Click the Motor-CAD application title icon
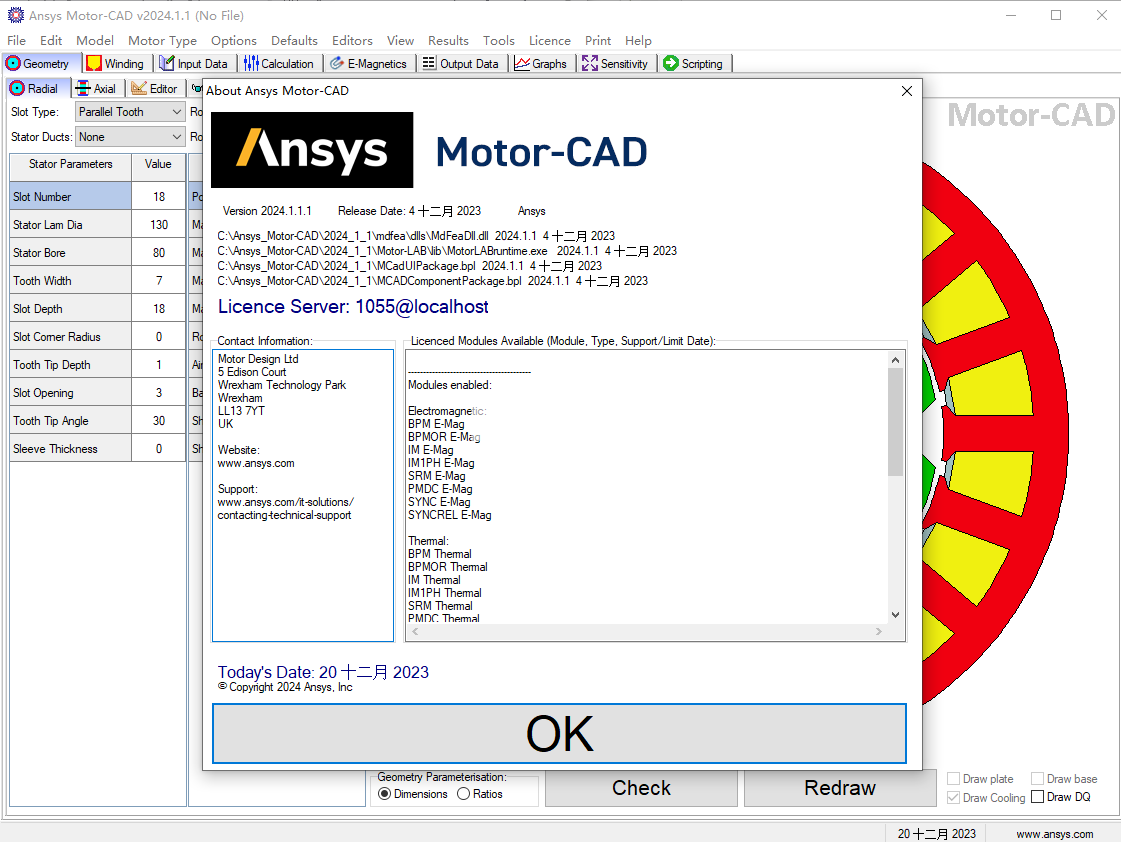The height and width of the screenshot is (842, 1121). 16,15
